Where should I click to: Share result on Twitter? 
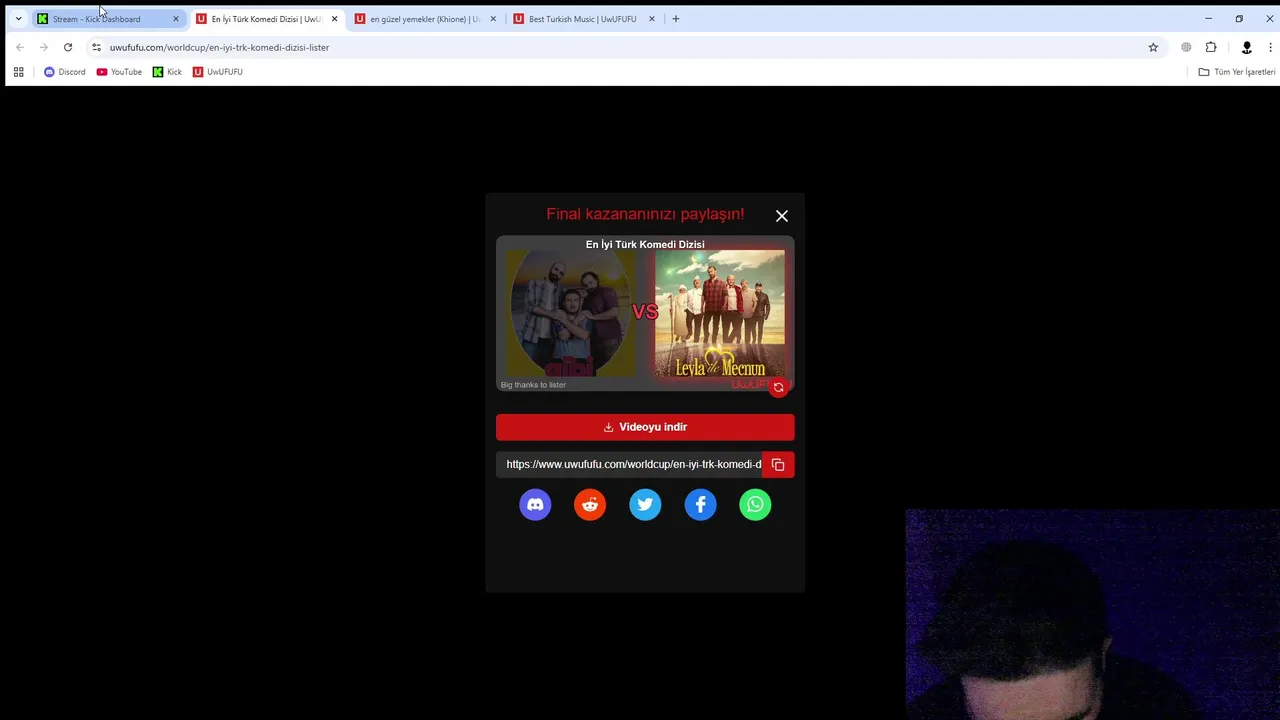pos(645,505)
